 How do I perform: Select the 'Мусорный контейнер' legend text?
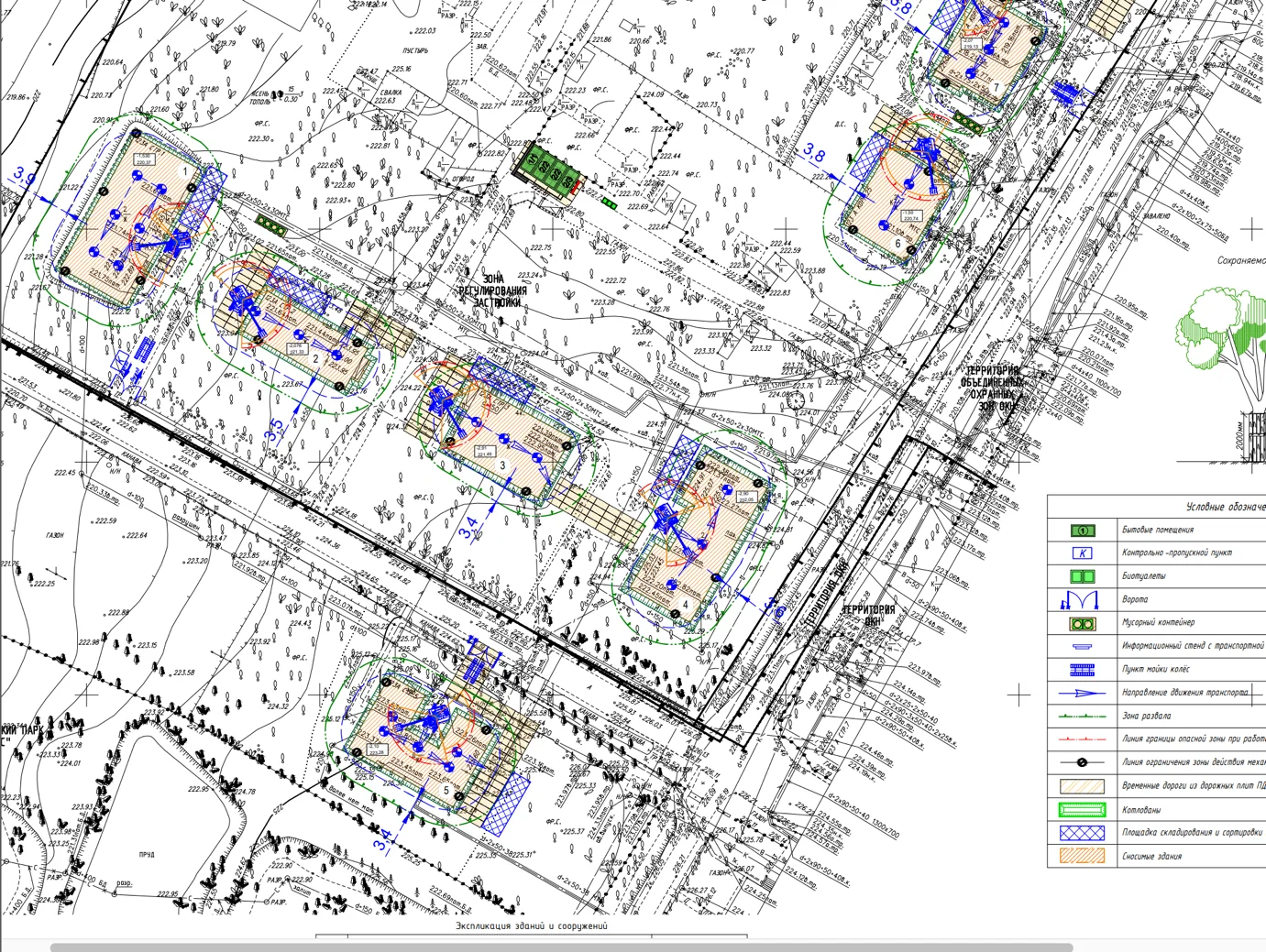pos(1158,623)
